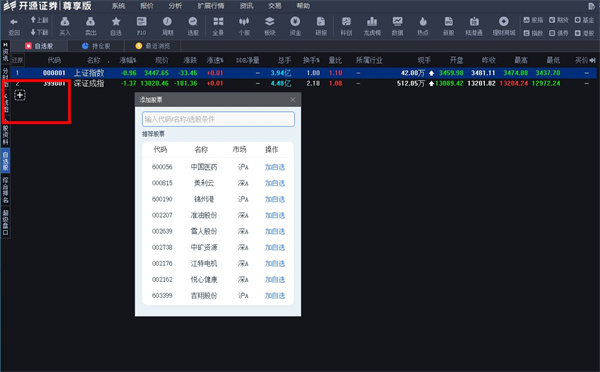The image size is (600, 372).
Task: Add 准油股份 002207 to watchlist
Action: (275, 215)
